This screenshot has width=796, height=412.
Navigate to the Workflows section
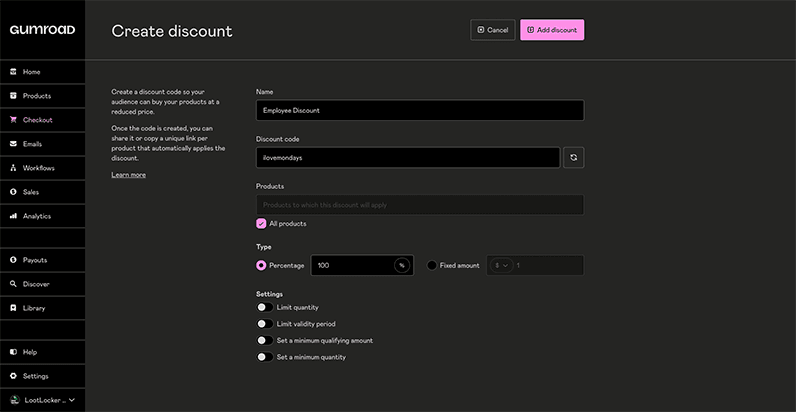point(43,168)
